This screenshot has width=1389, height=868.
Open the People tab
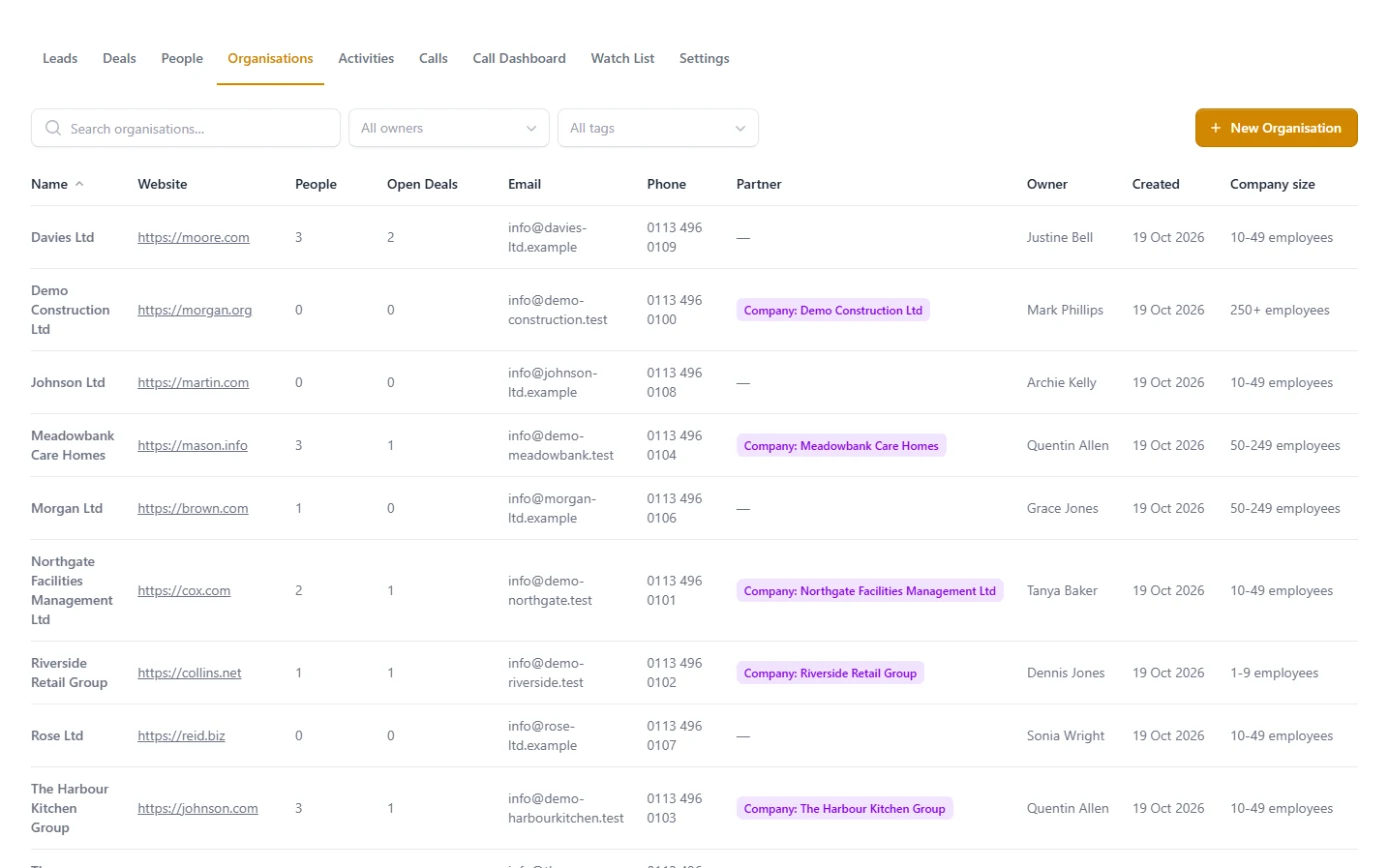182,58
